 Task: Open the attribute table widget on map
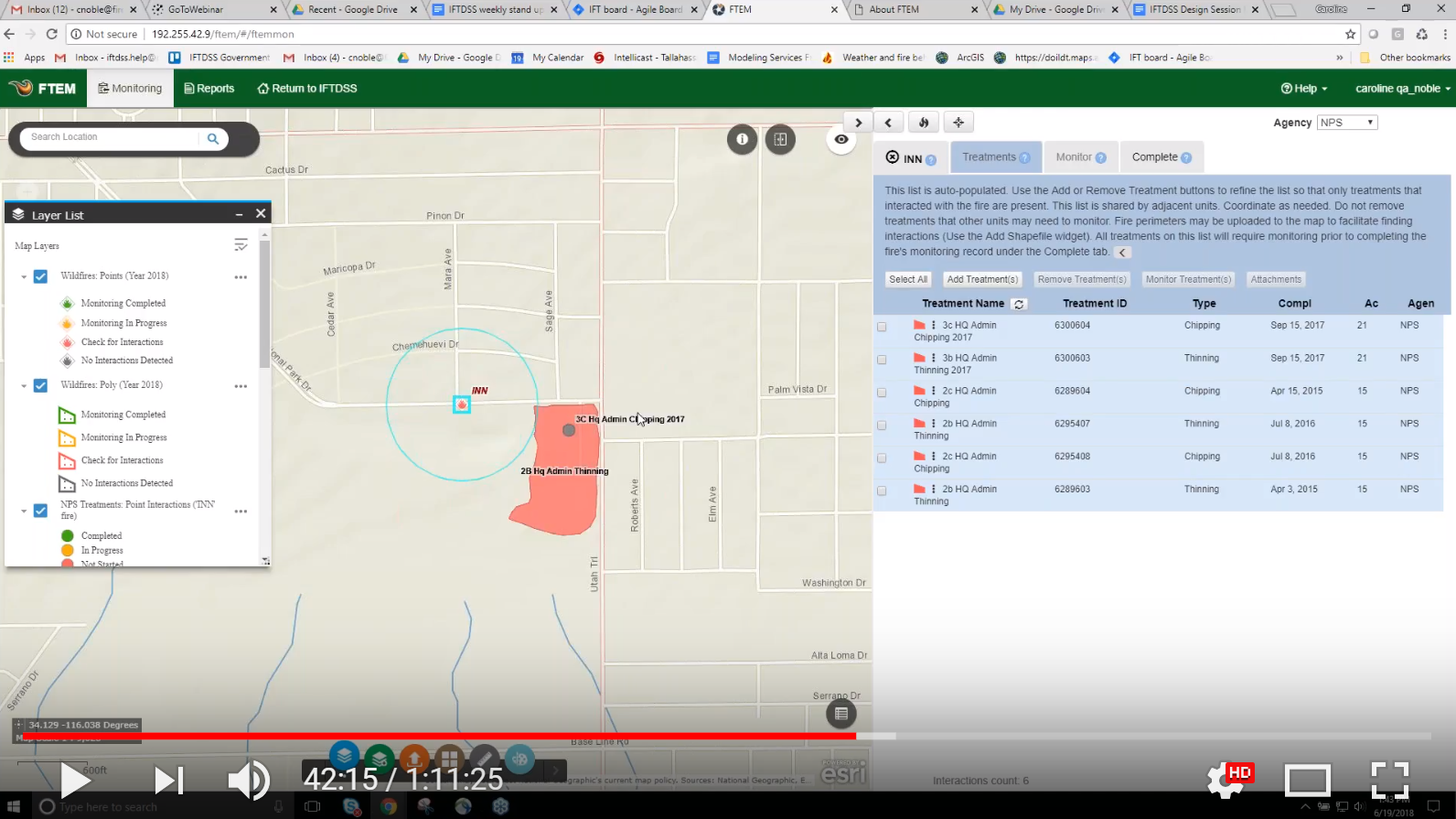click(x=841, y=714)
